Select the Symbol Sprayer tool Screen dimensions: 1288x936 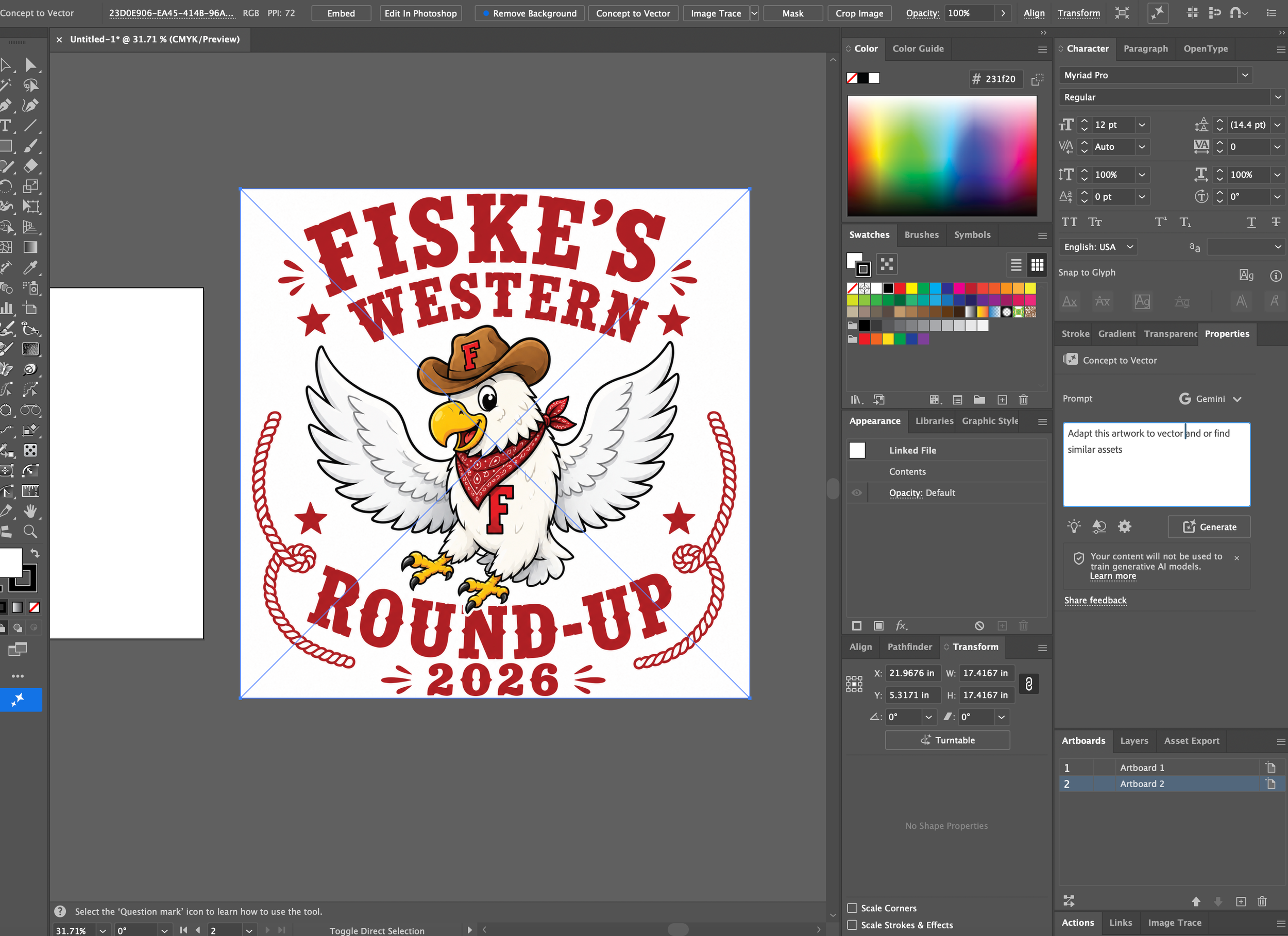31,288
